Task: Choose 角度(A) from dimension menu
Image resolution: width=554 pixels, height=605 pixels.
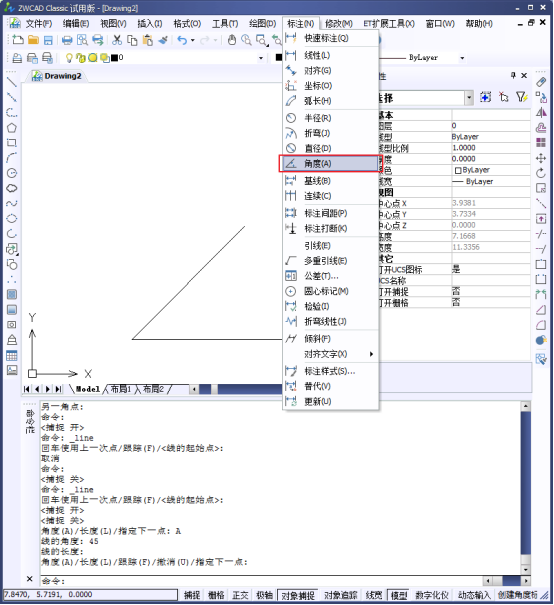Action: click(x=331, y=164)
